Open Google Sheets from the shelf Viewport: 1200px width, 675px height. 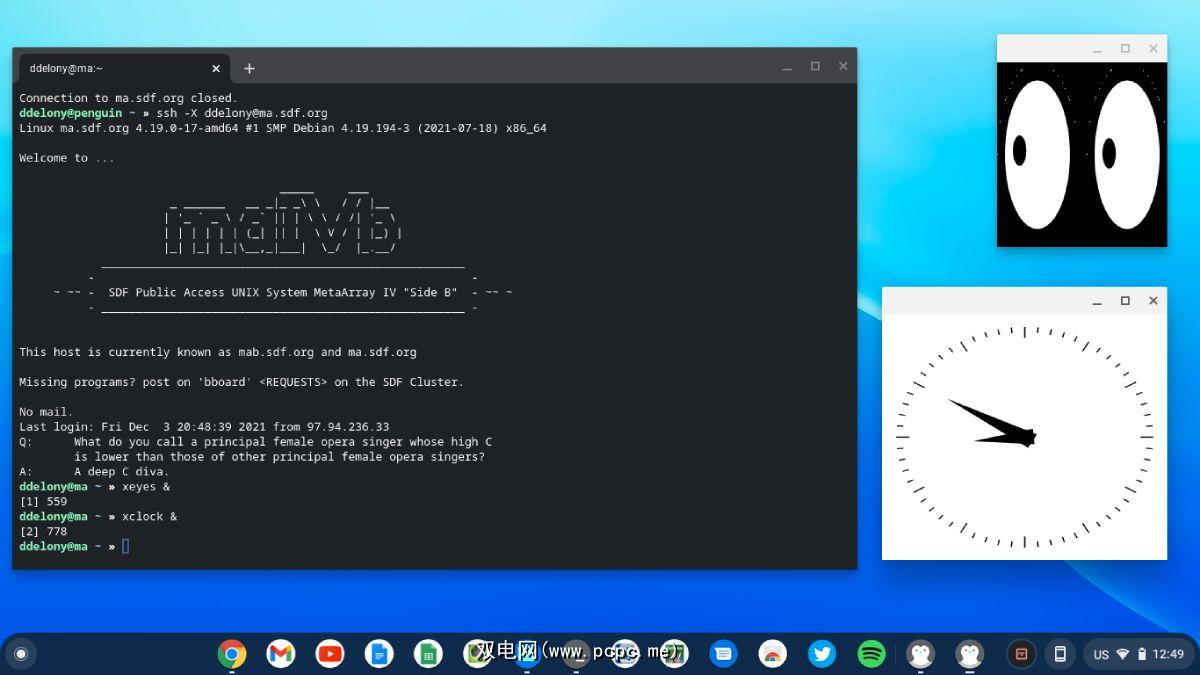[x=428, y=654]
